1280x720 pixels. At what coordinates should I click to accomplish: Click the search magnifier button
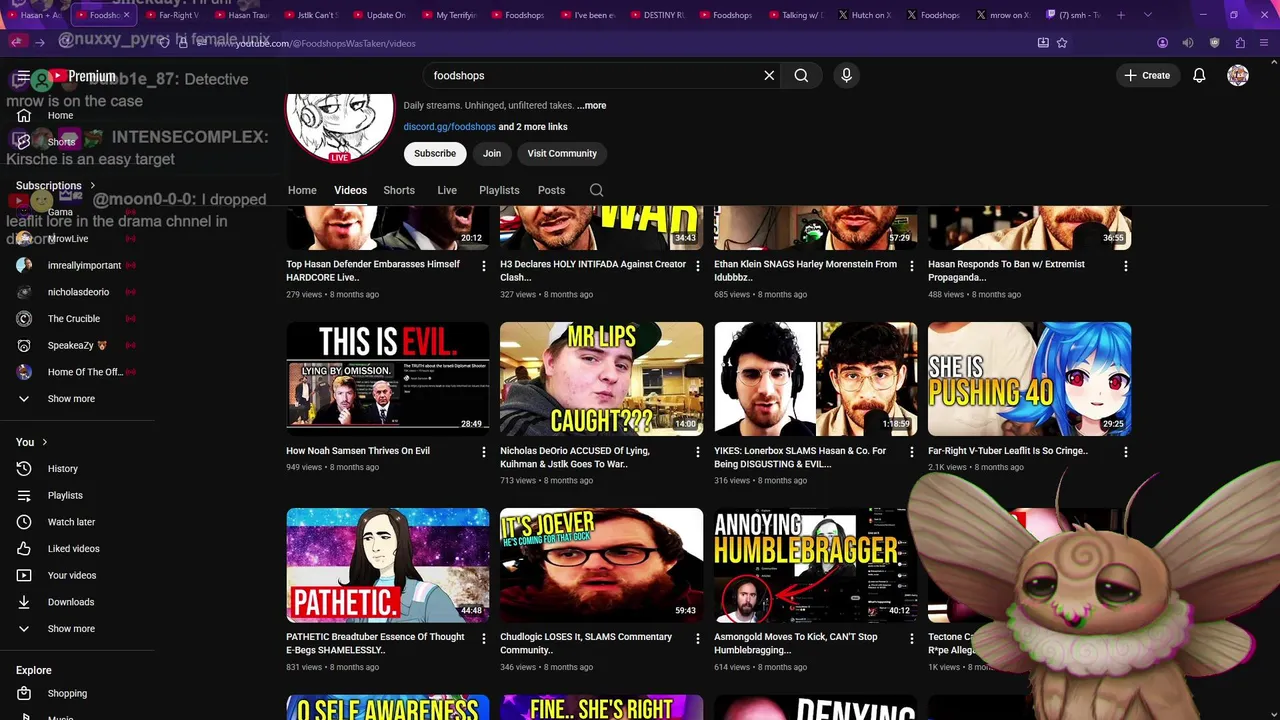tap(801, 75)
